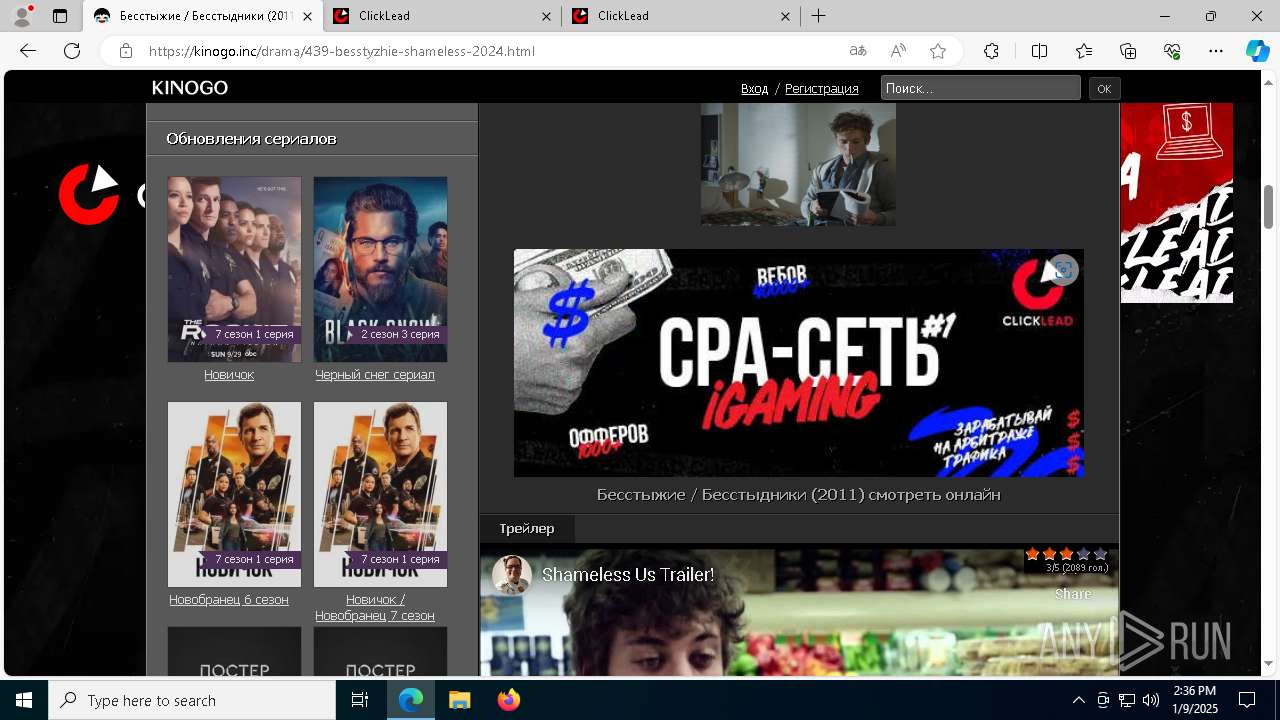This screenshot has height=720, width=1280.
Task: Click Share on the trailer video
Action: tap(1073, 594)
